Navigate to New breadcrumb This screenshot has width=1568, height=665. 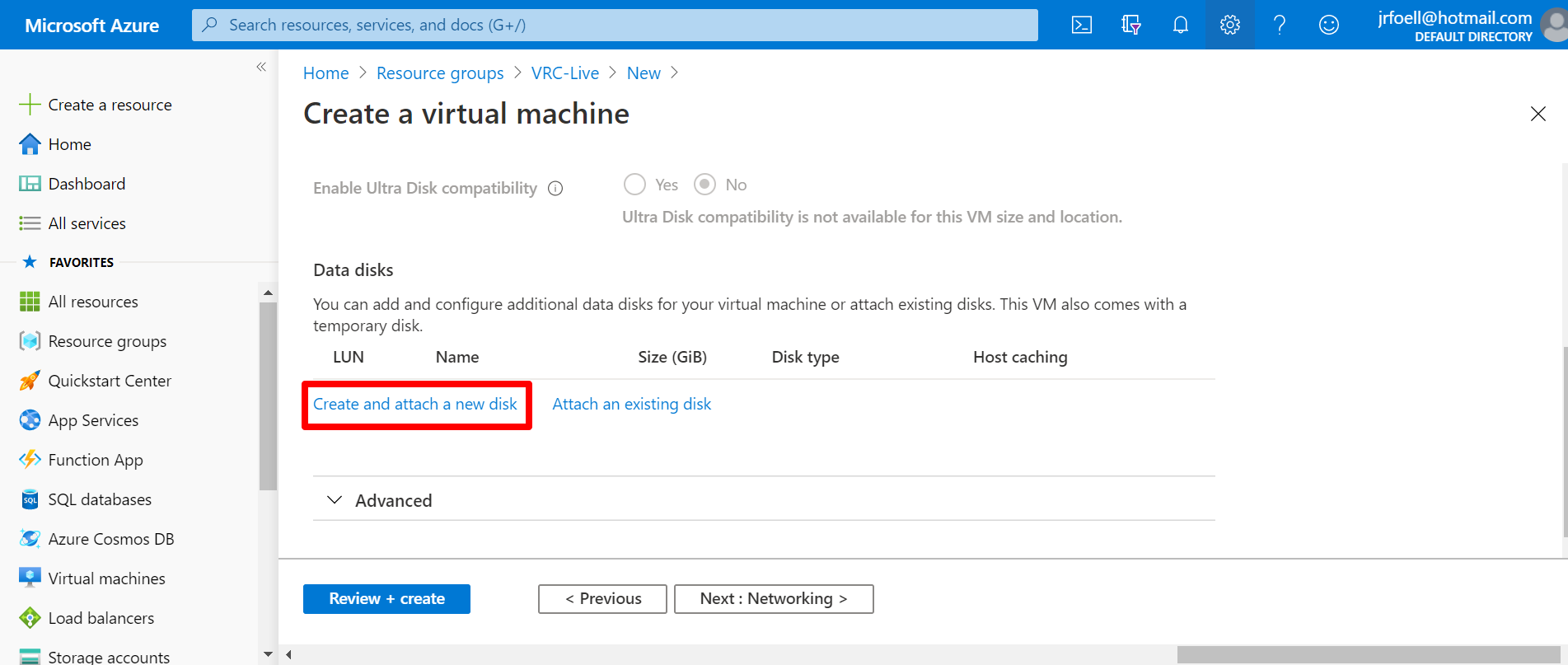pos(644,73)
